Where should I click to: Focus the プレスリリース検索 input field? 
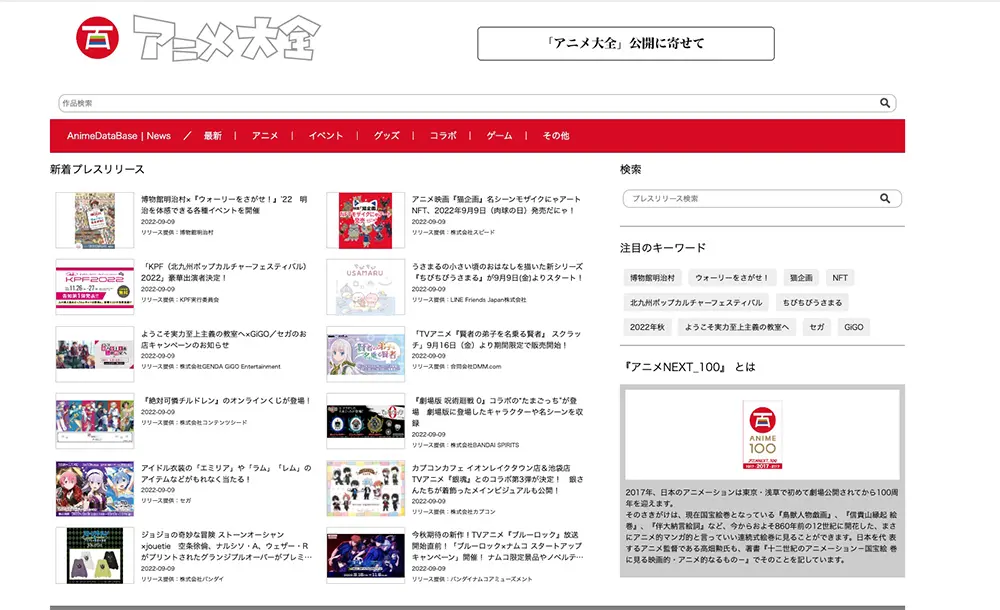pyautogui.click(x=762, y=198)
